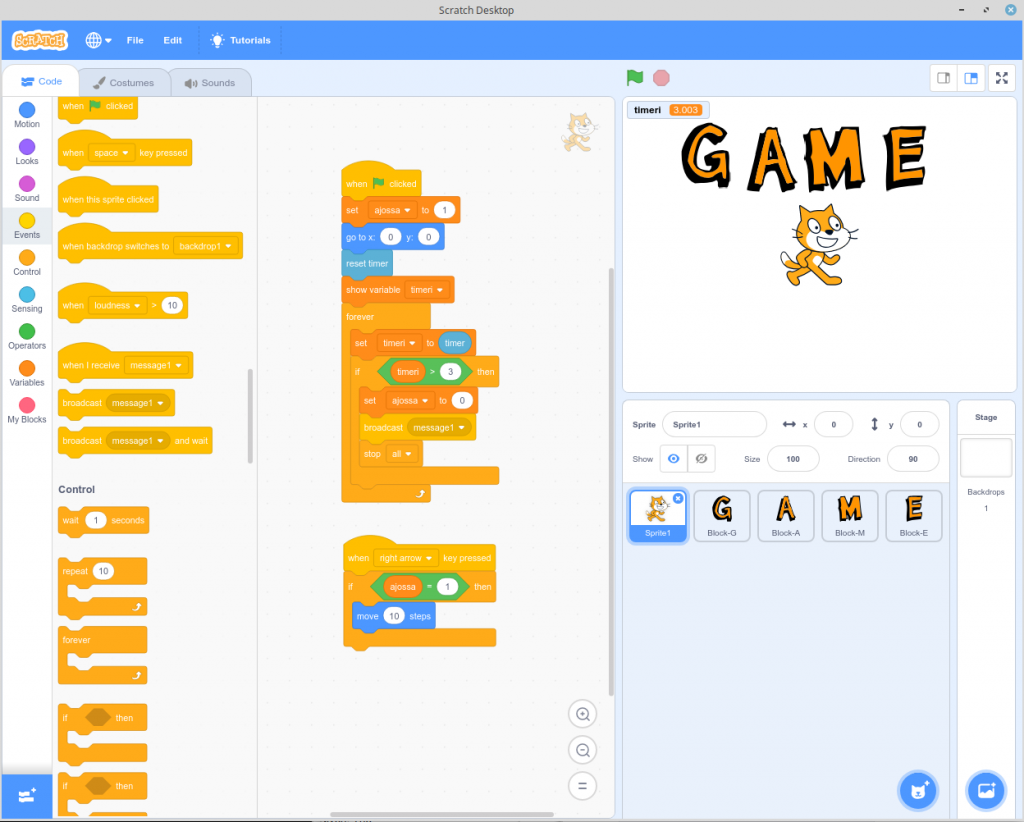Select the Block-M sprite thumbnail
Screen dimensions: 1024x822
(x=849, y=515)
